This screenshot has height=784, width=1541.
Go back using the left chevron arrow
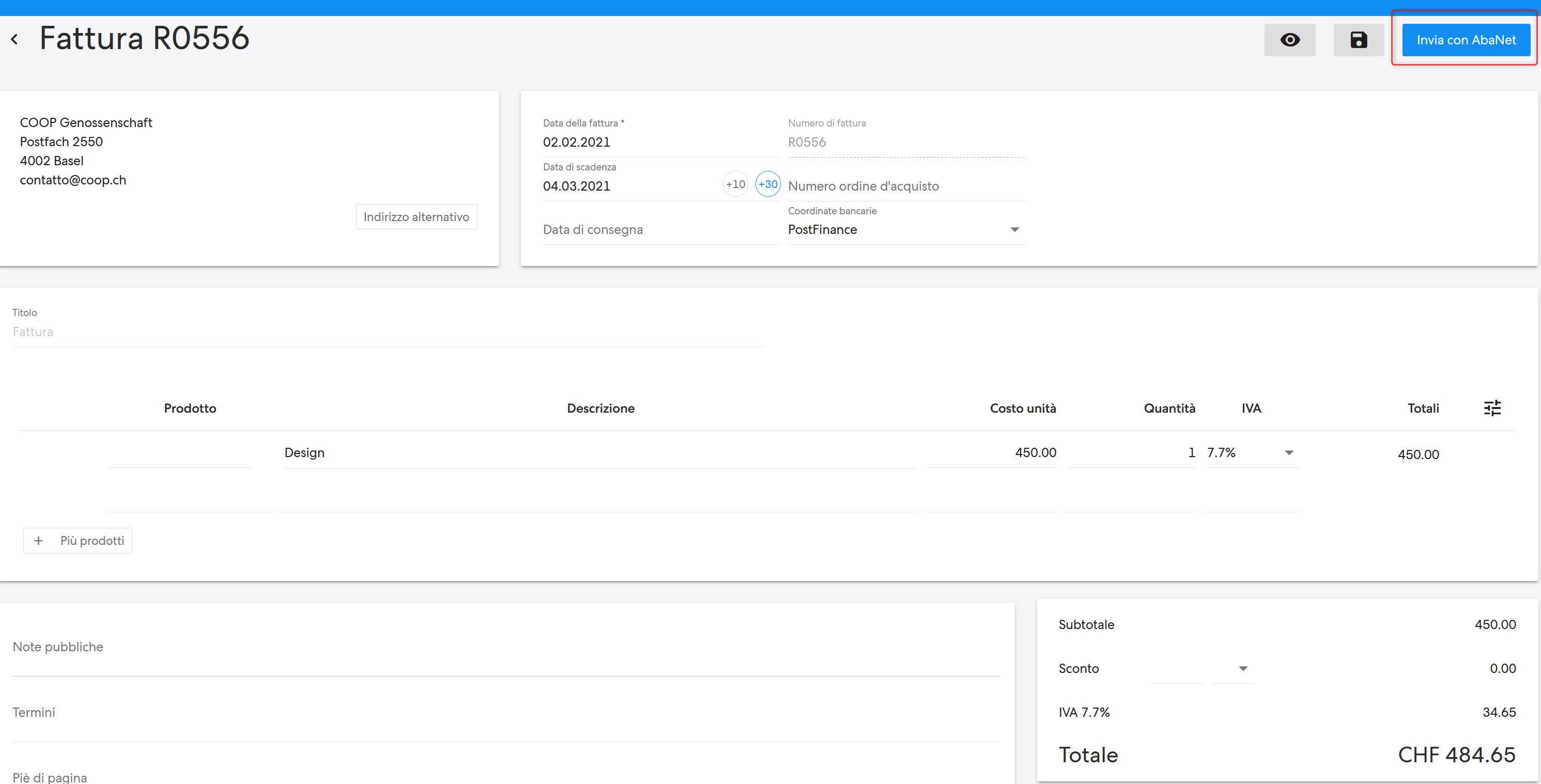14,39
